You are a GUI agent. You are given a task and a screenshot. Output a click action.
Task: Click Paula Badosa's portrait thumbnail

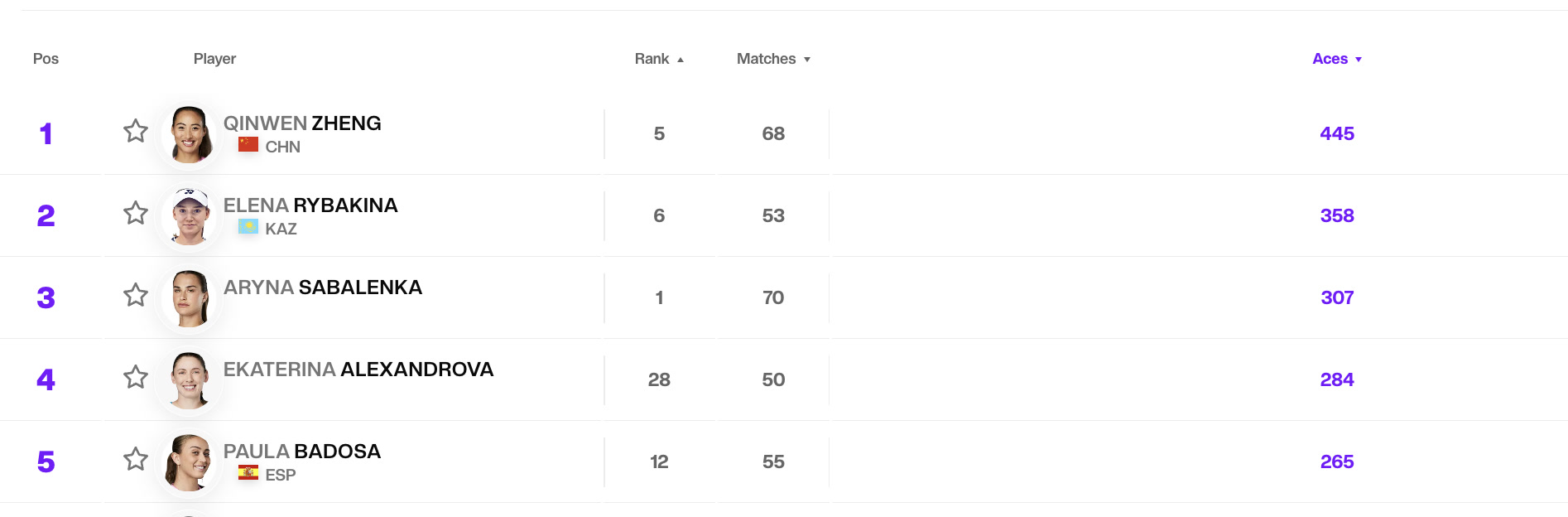190,461
